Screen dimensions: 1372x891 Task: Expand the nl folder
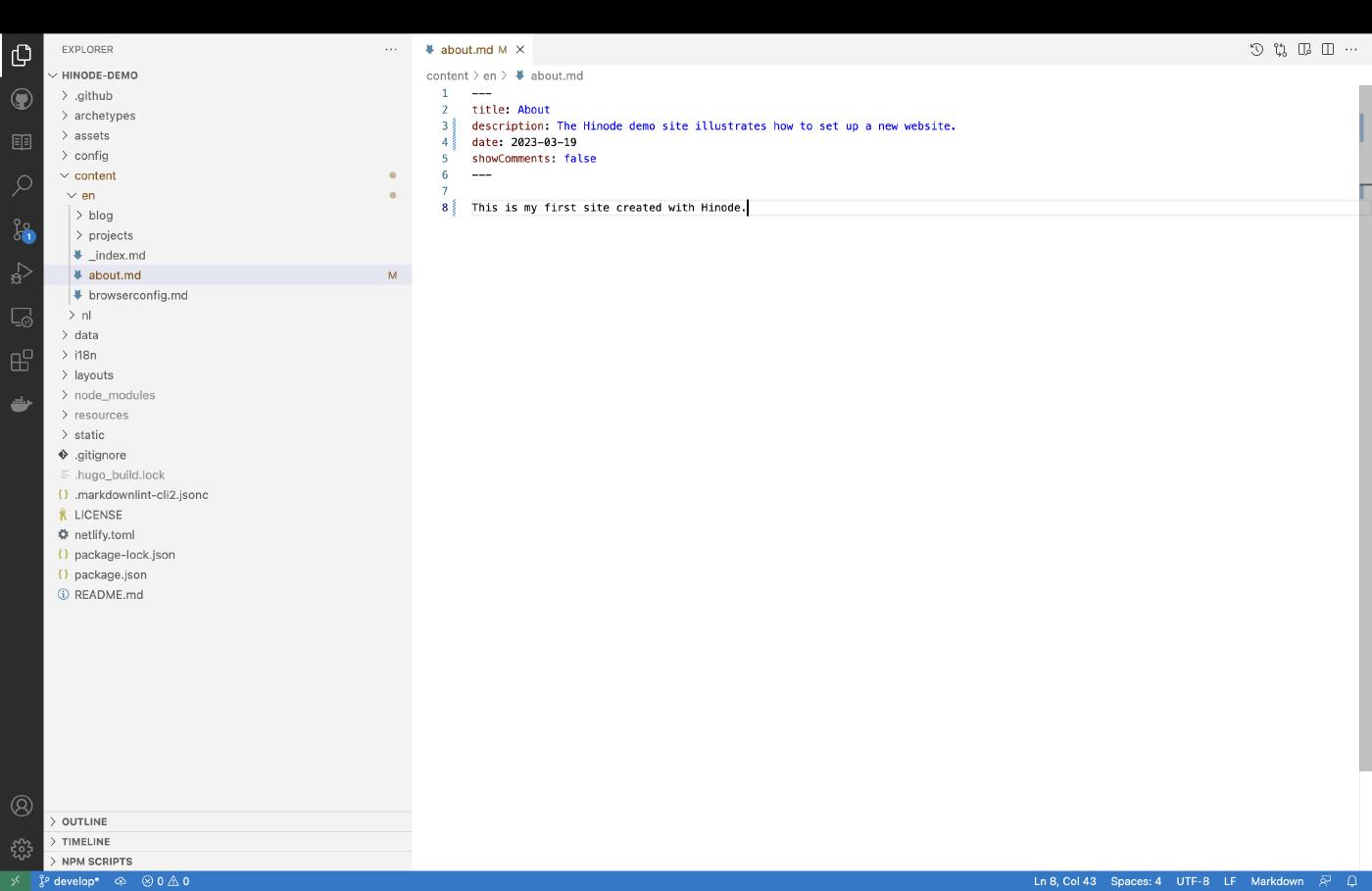pos(227,315)
